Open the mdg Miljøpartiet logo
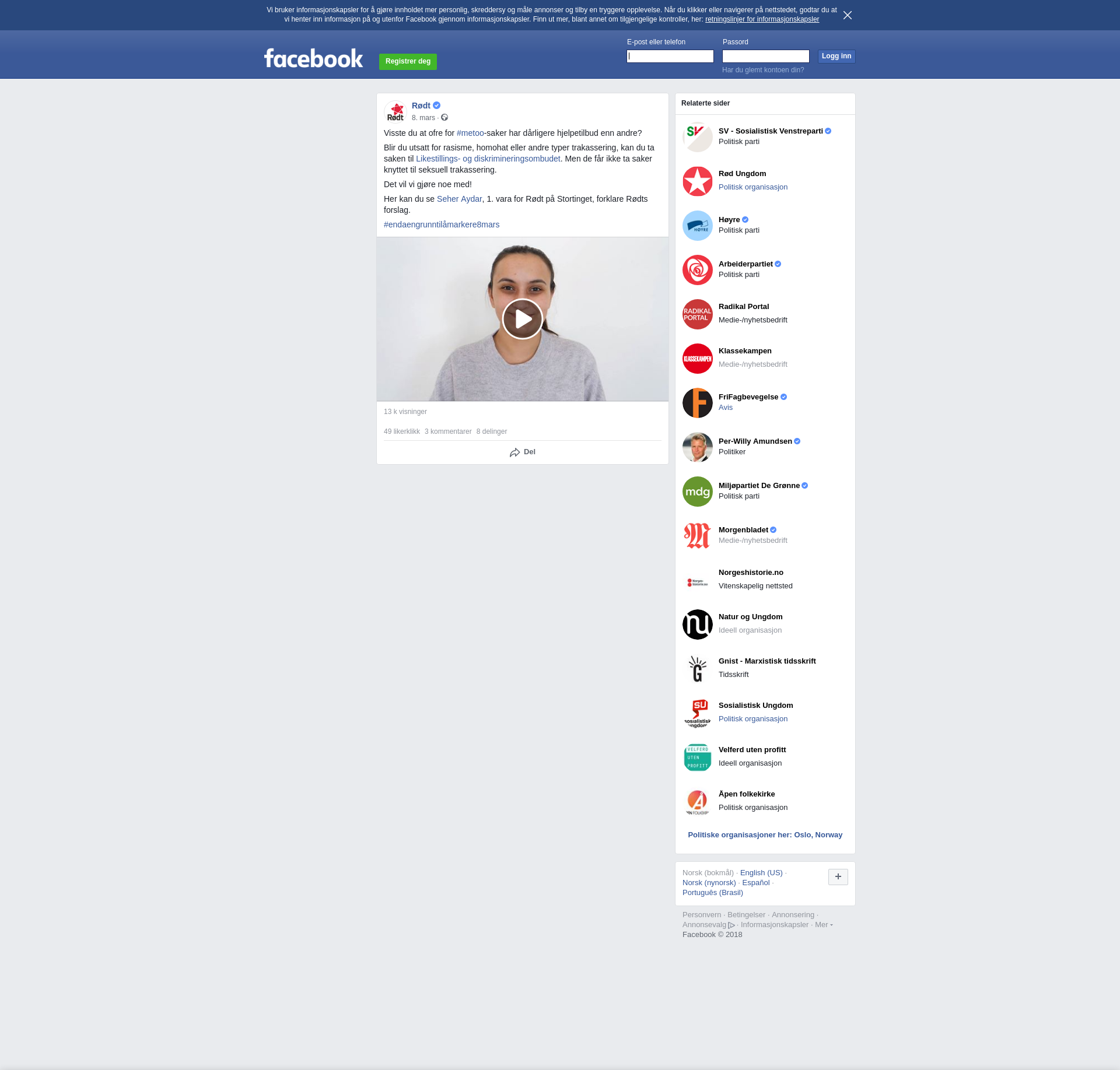The image size is (1120, 1070). 698,492
